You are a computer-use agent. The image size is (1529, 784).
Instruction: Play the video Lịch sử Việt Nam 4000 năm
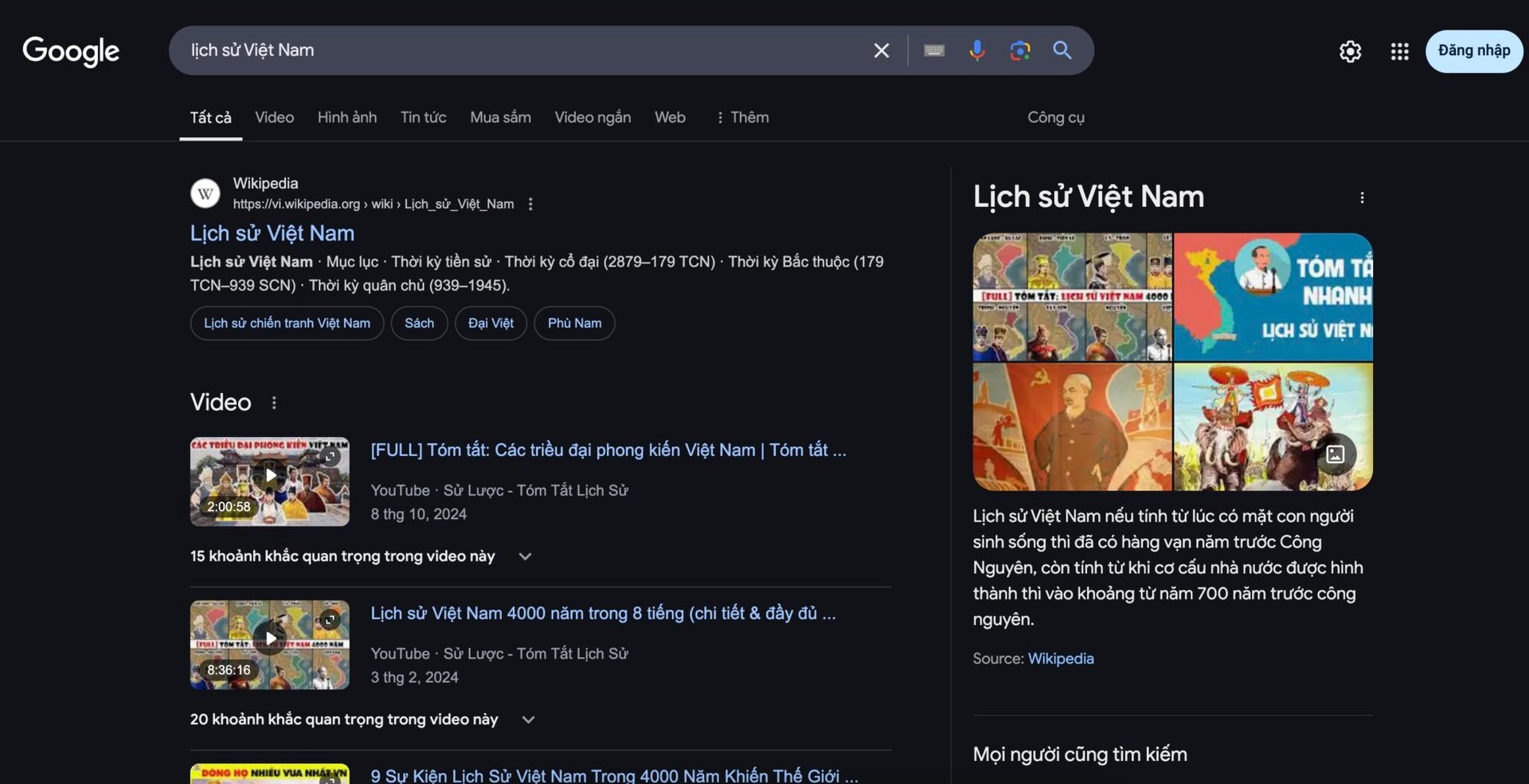click(269, 638)
